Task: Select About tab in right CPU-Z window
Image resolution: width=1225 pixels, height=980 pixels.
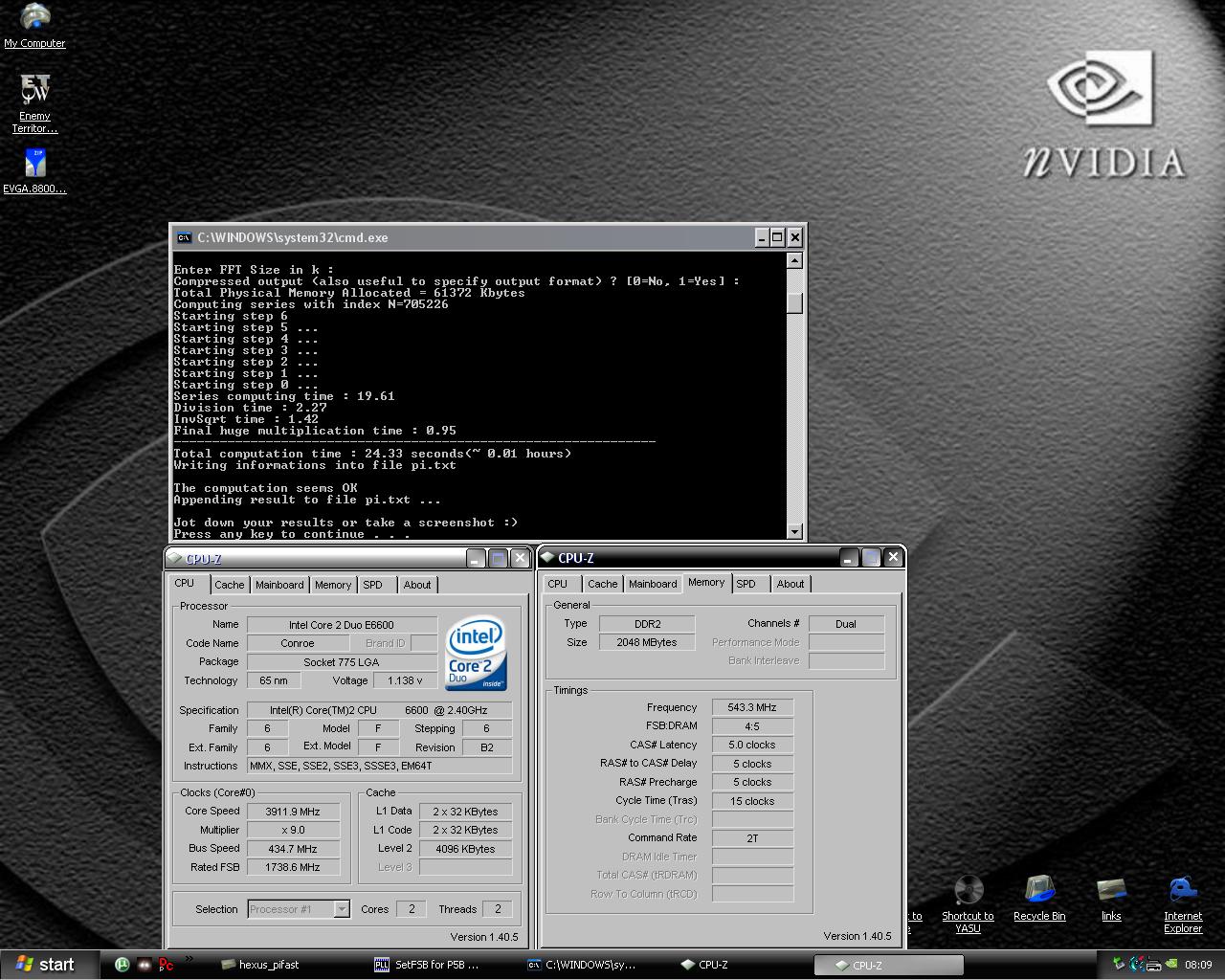Action: pos(791,584)
